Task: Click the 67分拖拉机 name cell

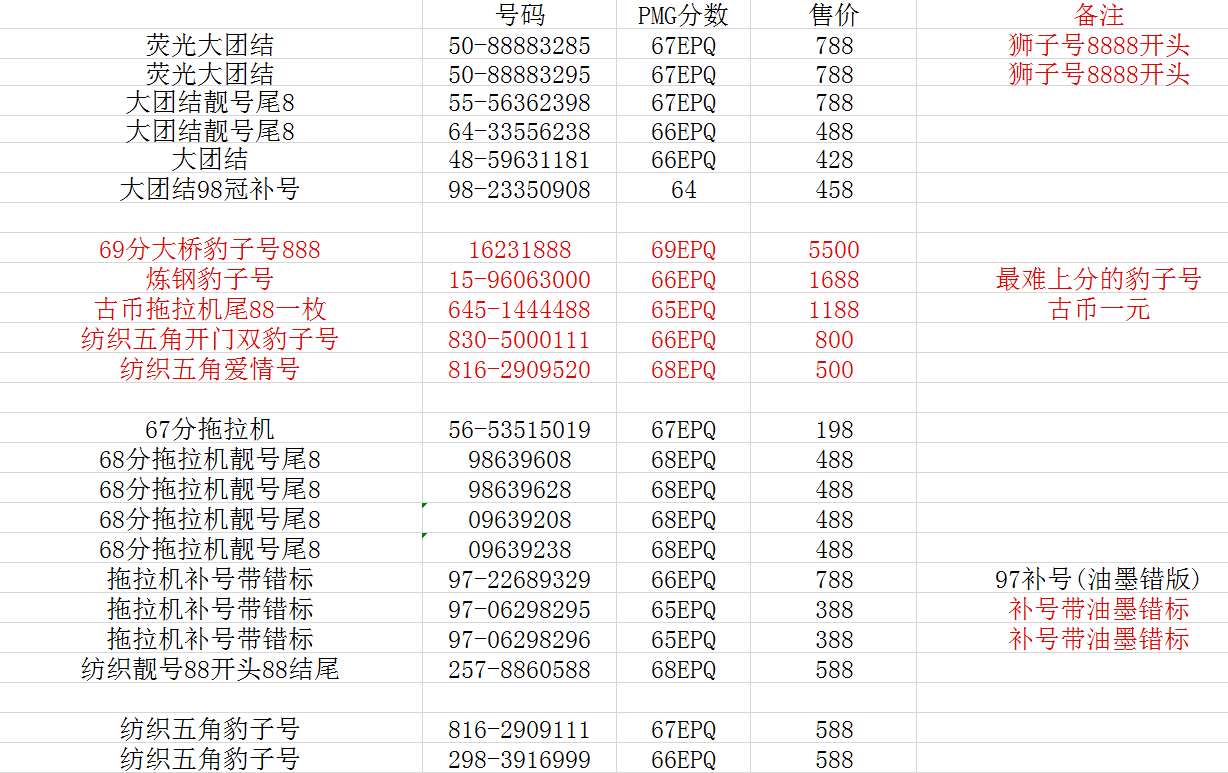Action: [x=210, y=429]
